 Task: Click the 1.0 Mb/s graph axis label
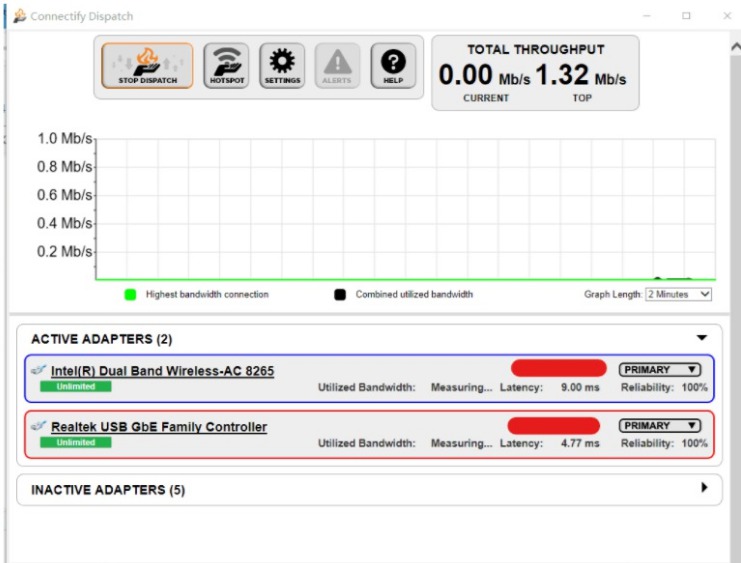point(65,139)
